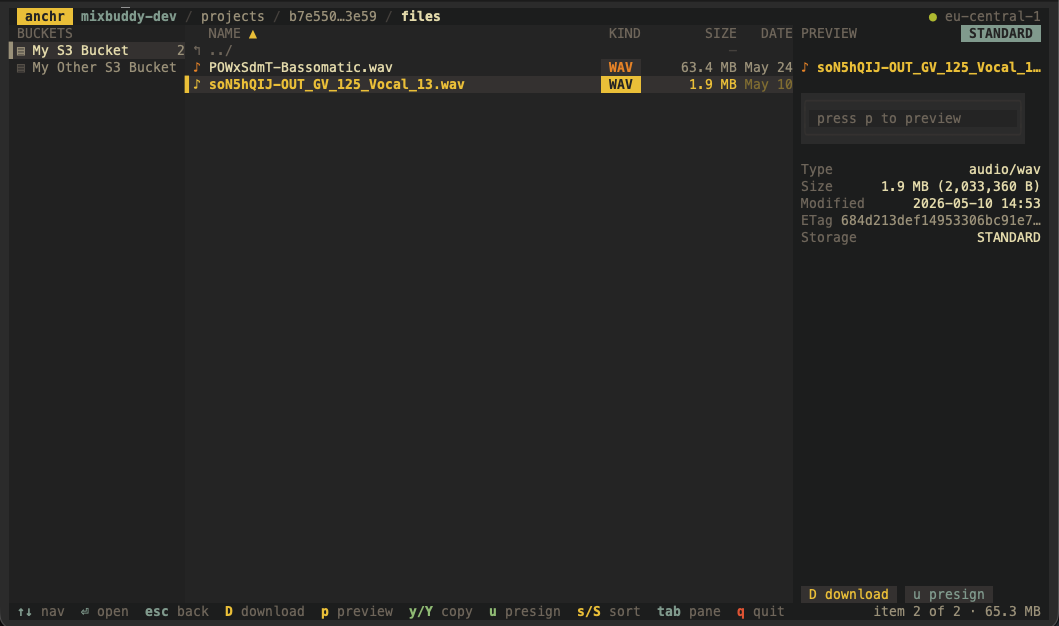Go up via the ../ parent directory row
This screenshot has height=626, width=1059.
click(x=489, y=51)
